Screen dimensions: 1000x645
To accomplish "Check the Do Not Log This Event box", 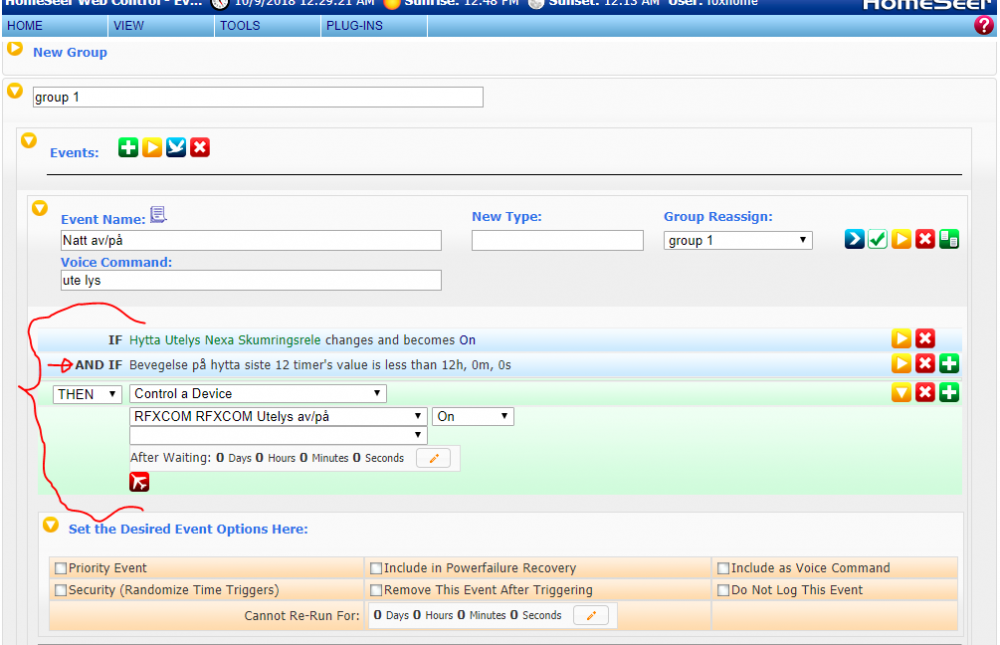I will point(724,590).
